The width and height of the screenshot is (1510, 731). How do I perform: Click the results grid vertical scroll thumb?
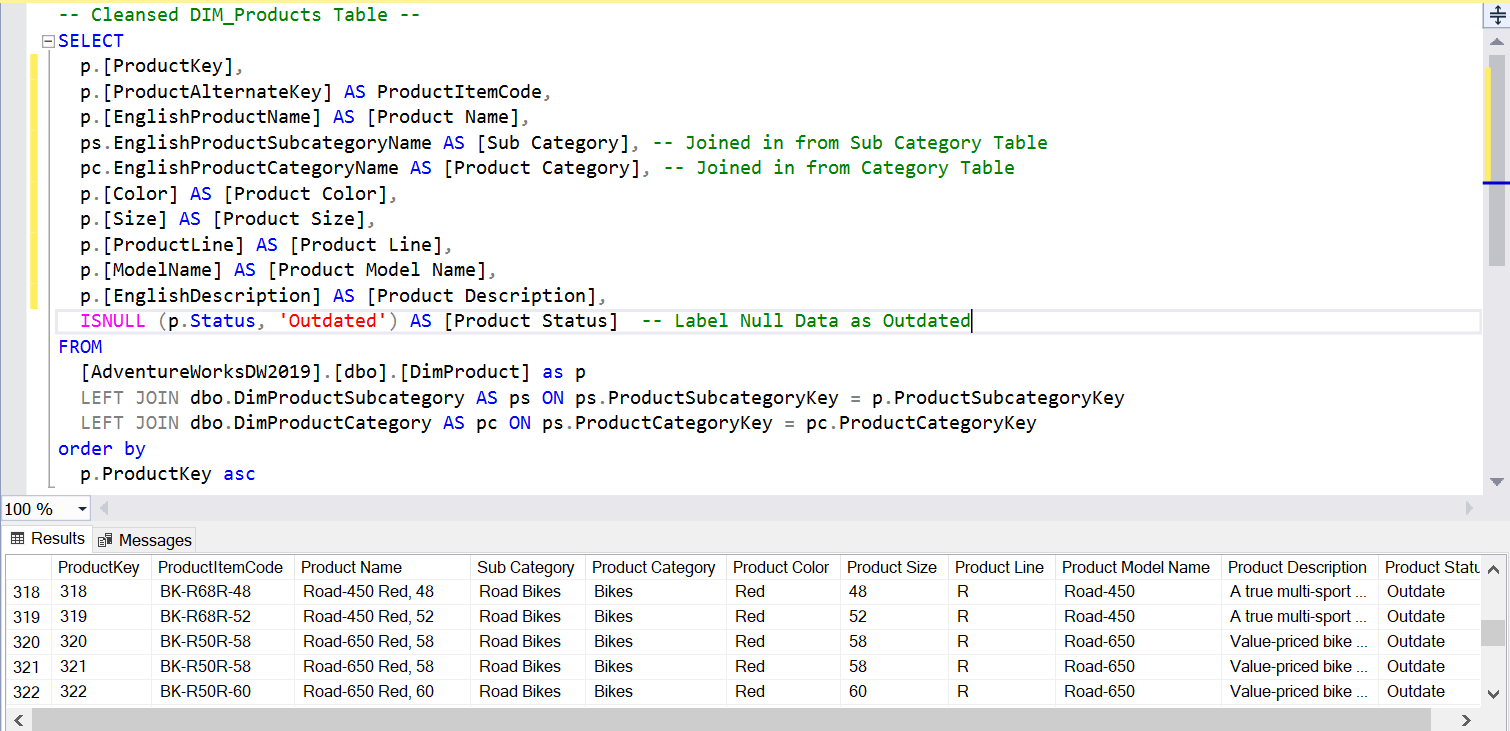point(1493,633)
